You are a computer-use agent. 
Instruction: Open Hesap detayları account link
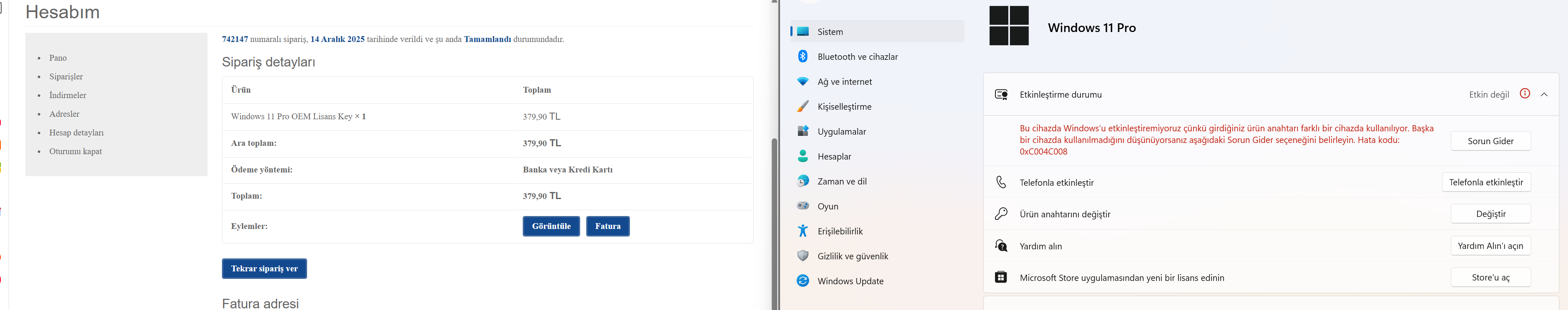click(x=76, y=133)
